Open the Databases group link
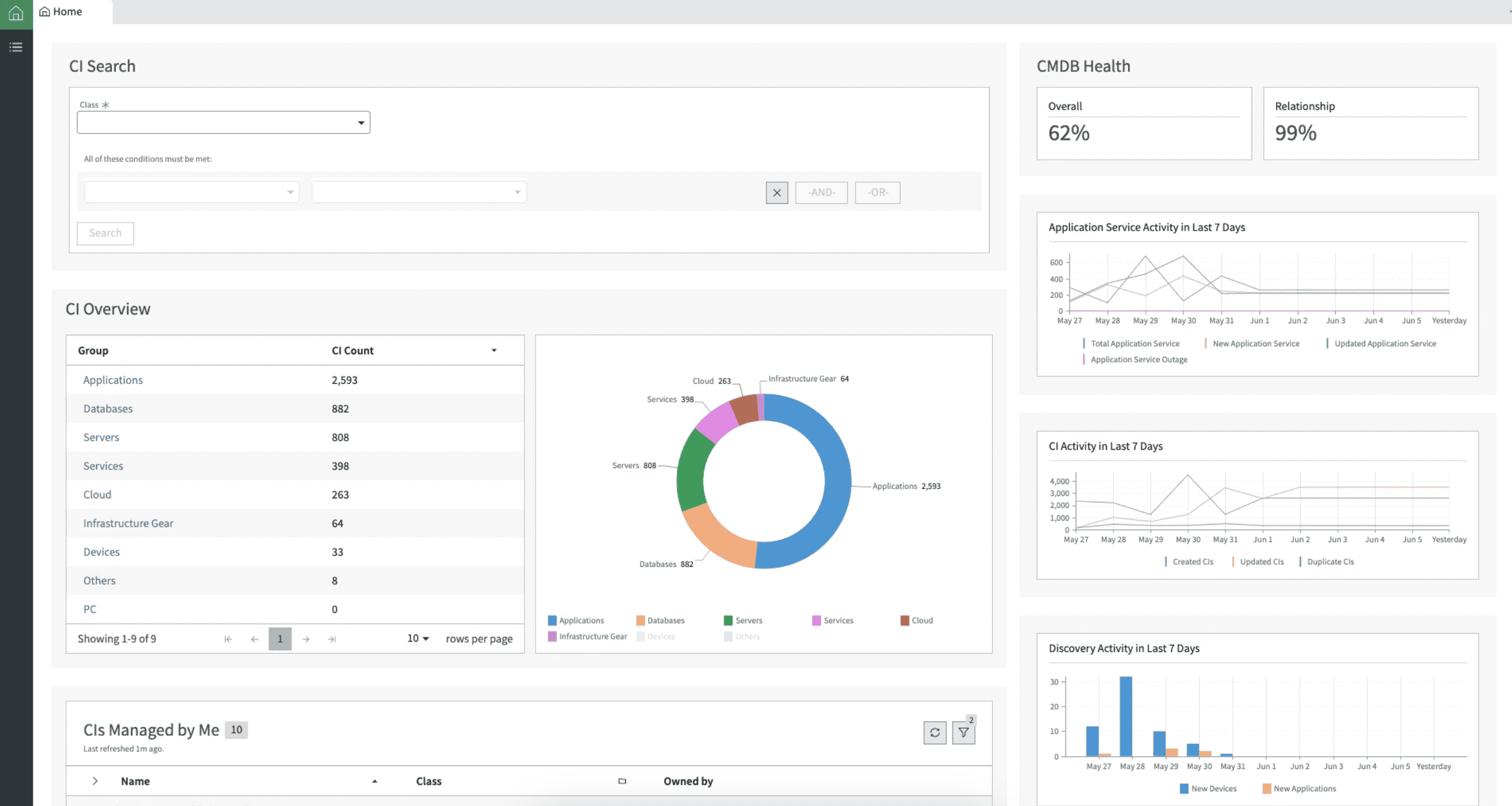Screen dimensions: 1512x806 (108, 409)
